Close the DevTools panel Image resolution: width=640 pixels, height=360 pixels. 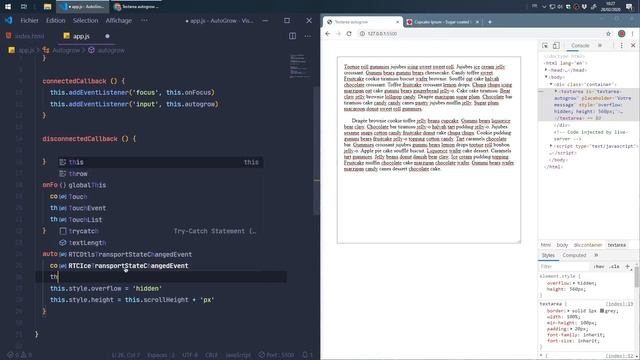tap(633, 45)
